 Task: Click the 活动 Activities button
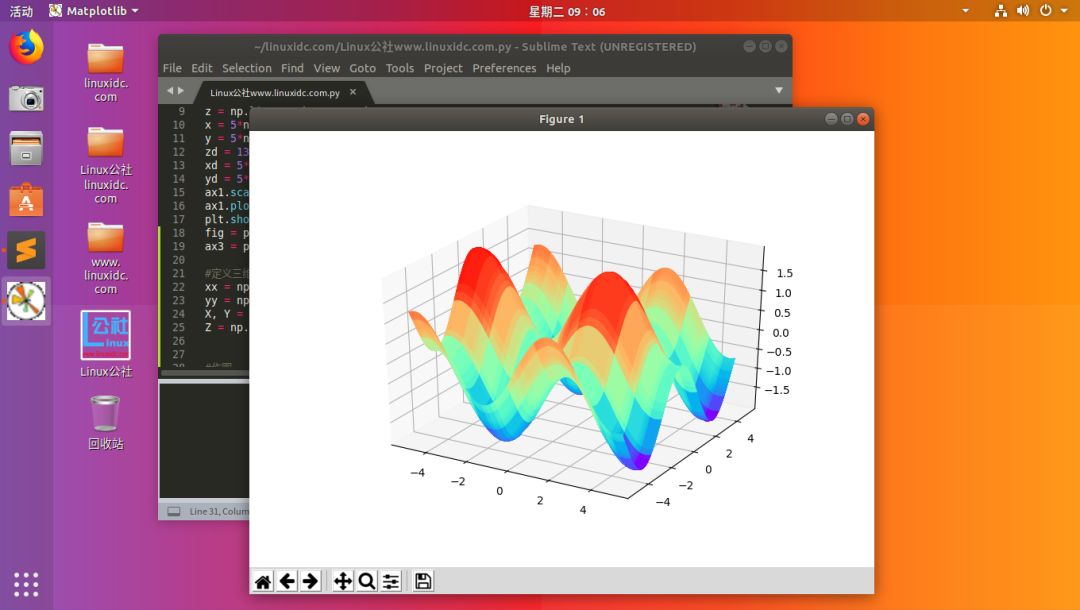point(21,11)
